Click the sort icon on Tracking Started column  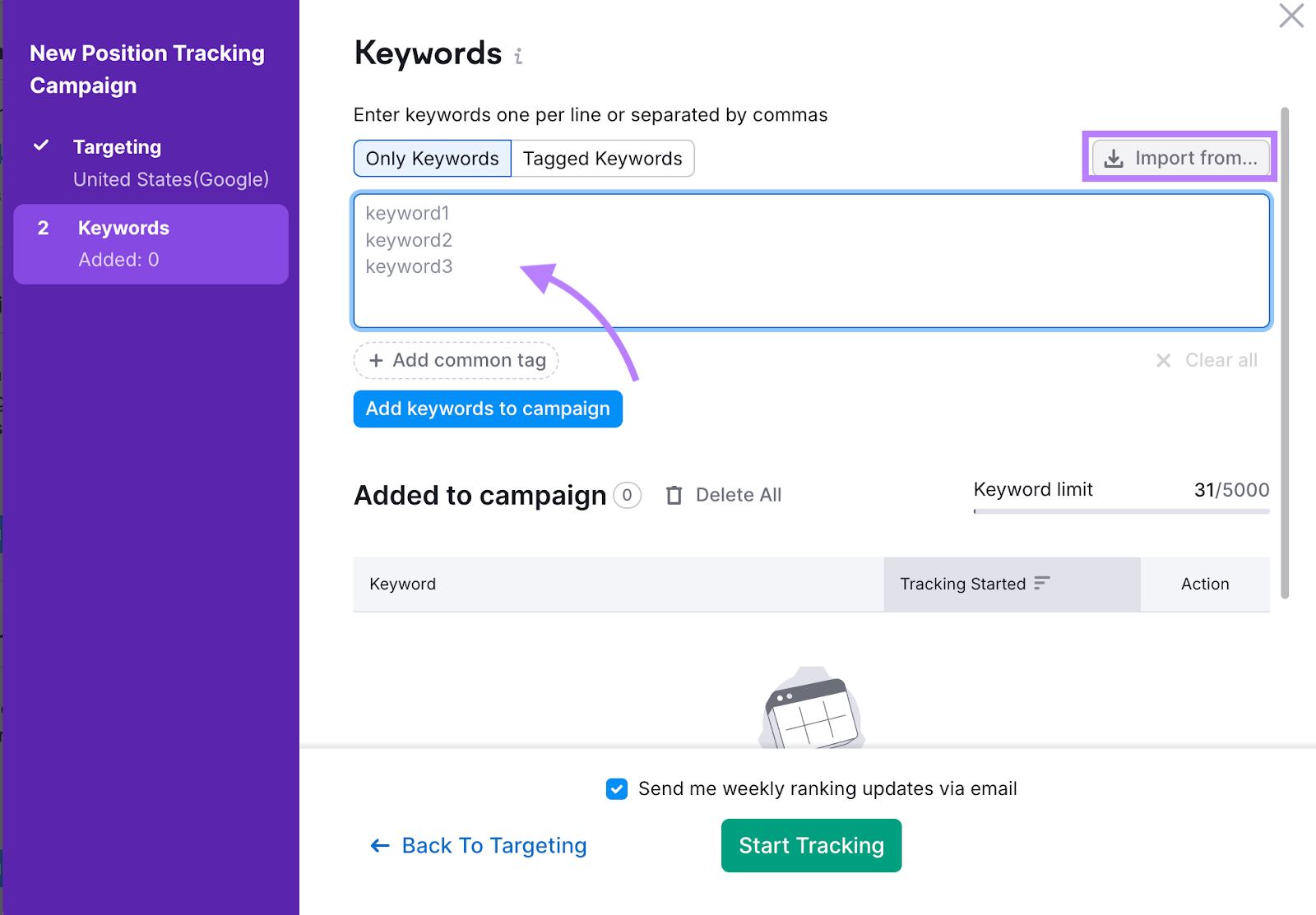pos(1041,583)
